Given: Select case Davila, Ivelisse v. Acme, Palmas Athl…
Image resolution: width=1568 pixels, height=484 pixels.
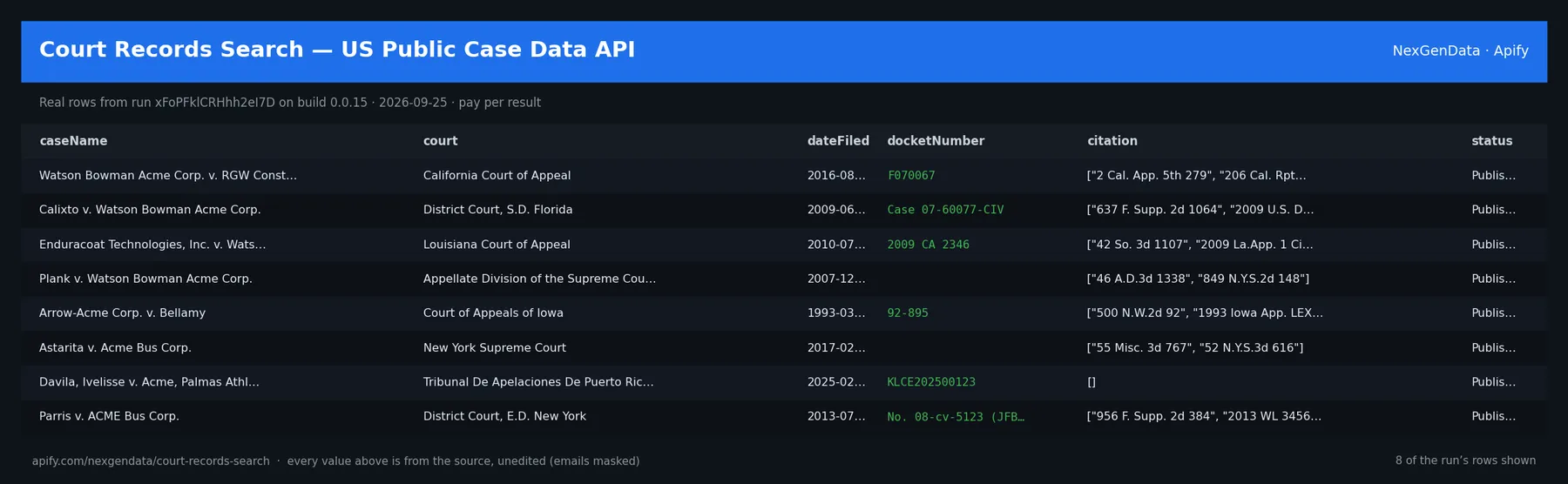Looking at the screenshot, I should pos(149,382).
